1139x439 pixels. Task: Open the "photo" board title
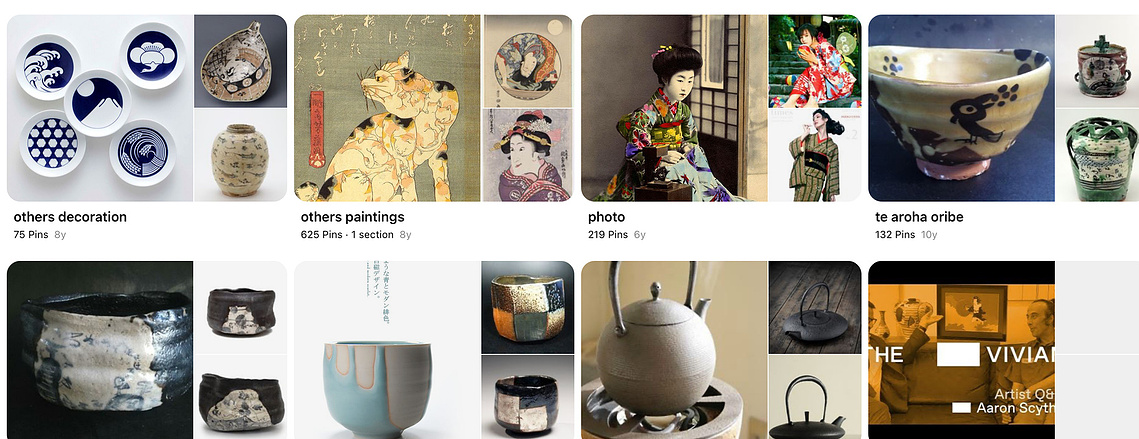606,217
